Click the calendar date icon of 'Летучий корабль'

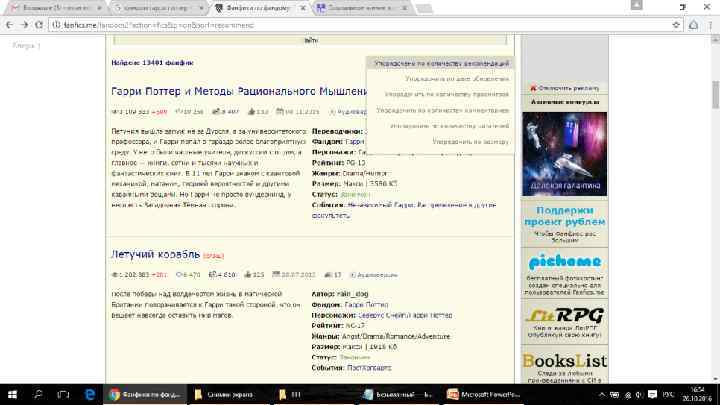tap(276, 274)
